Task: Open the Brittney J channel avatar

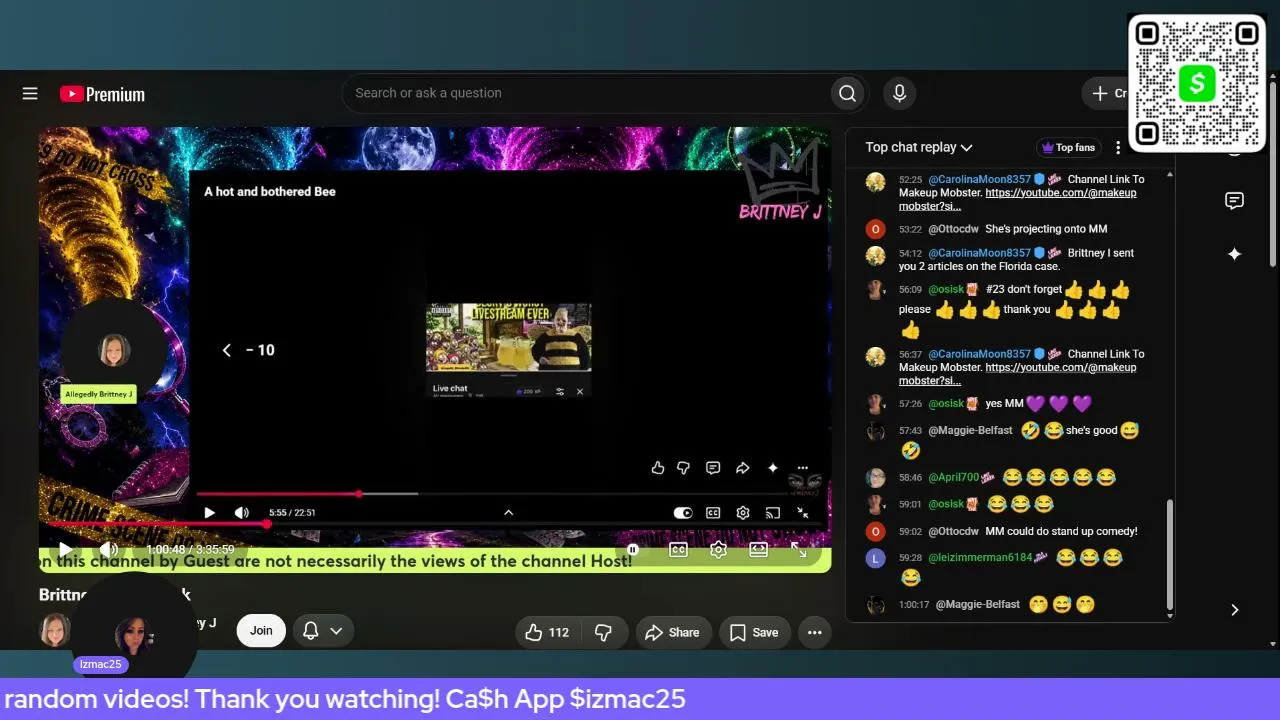Action: [55, 630]
